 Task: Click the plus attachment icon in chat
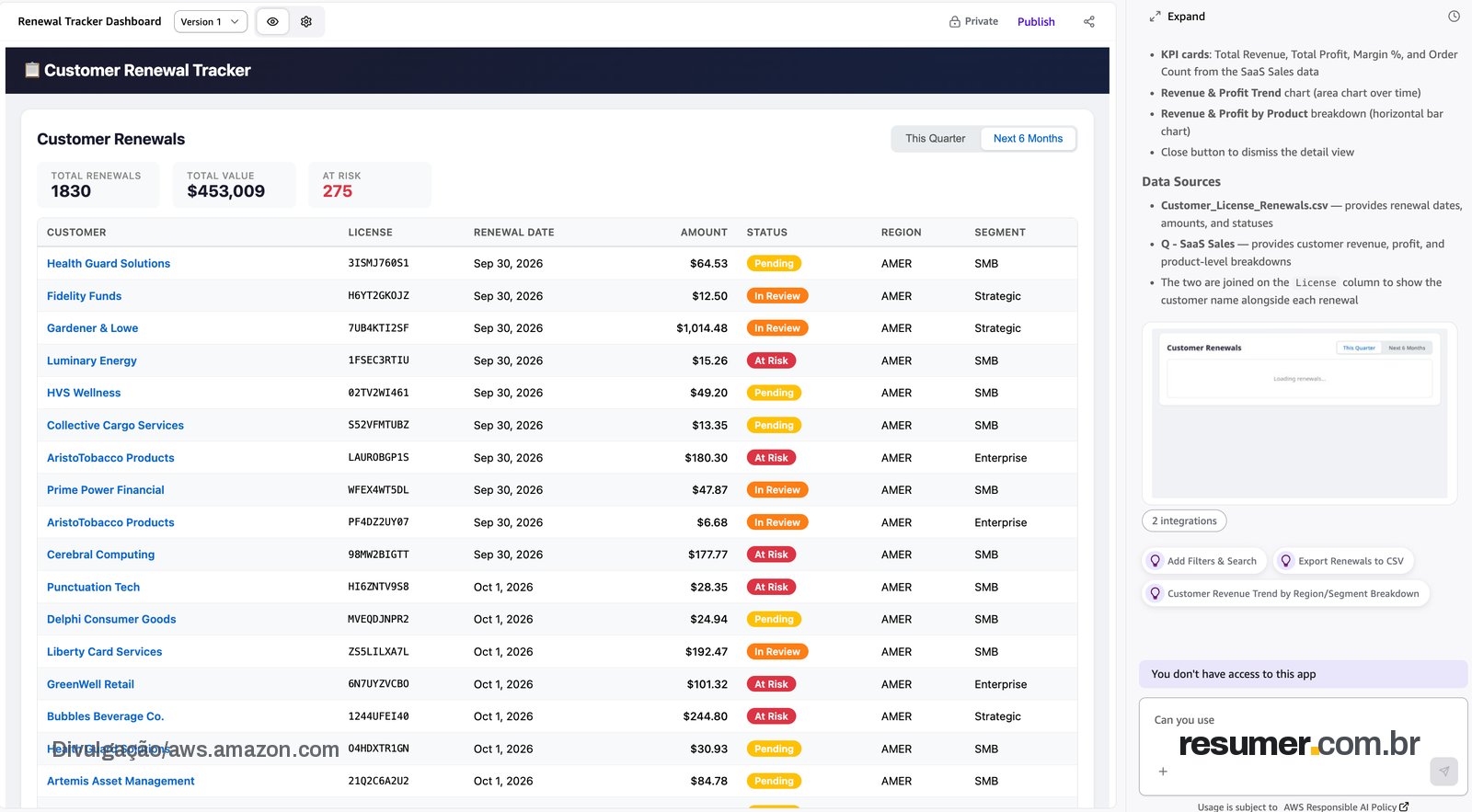pos(1163,772)
